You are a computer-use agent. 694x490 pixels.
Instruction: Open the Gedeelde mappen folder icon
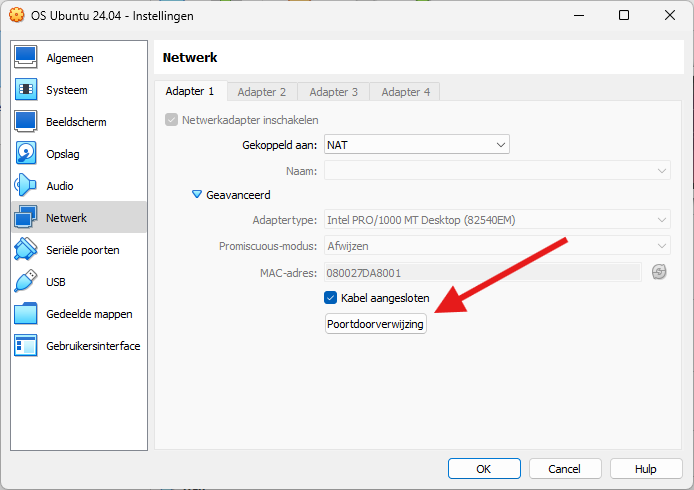[26, 314]
